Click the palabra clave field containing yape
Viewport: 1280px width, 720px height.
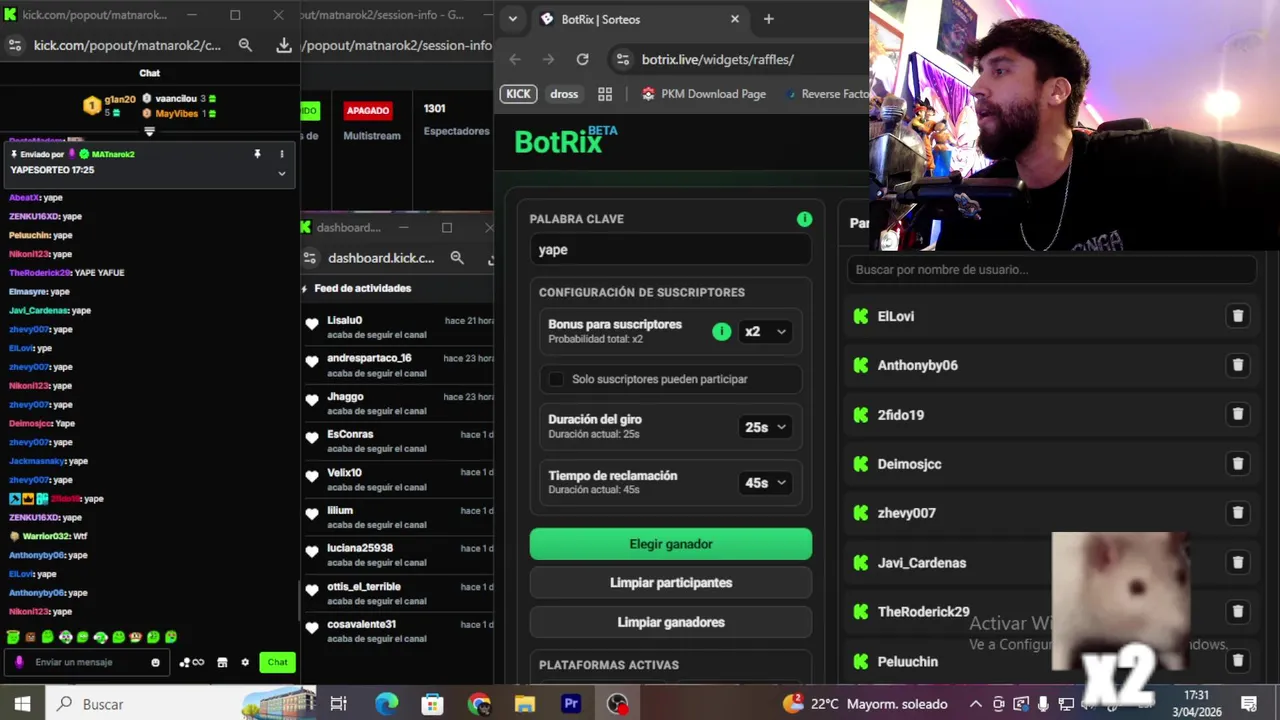pyautogui.click(x=671, y=250)
